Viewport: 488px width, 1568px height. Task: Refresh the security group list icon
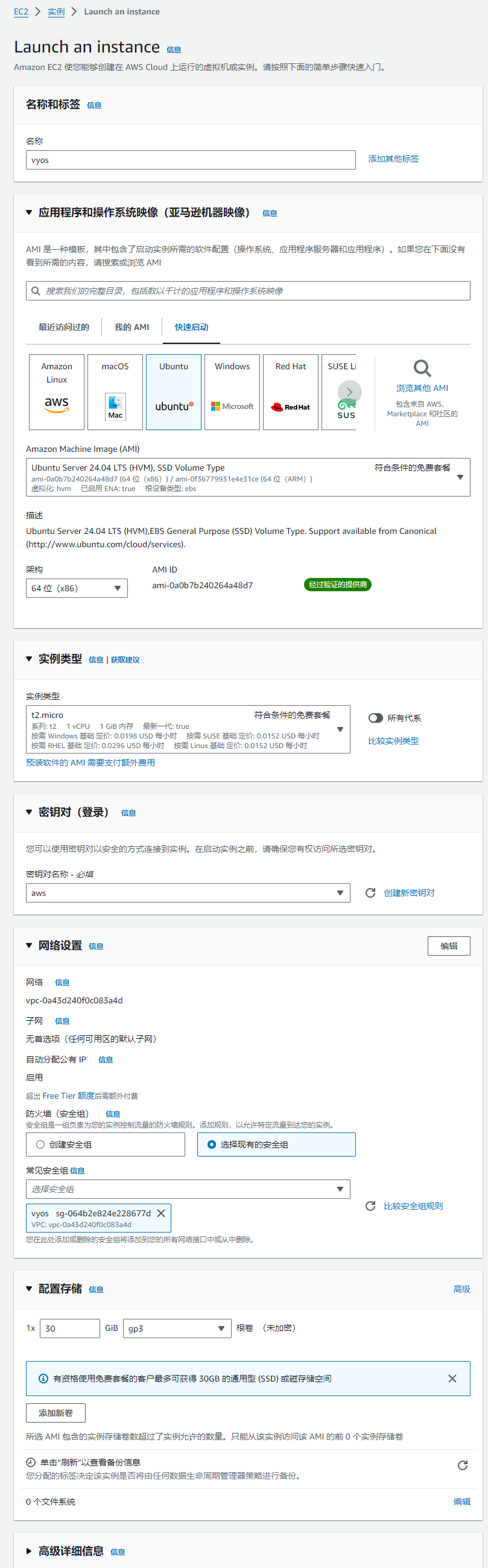coord(370,1206)
